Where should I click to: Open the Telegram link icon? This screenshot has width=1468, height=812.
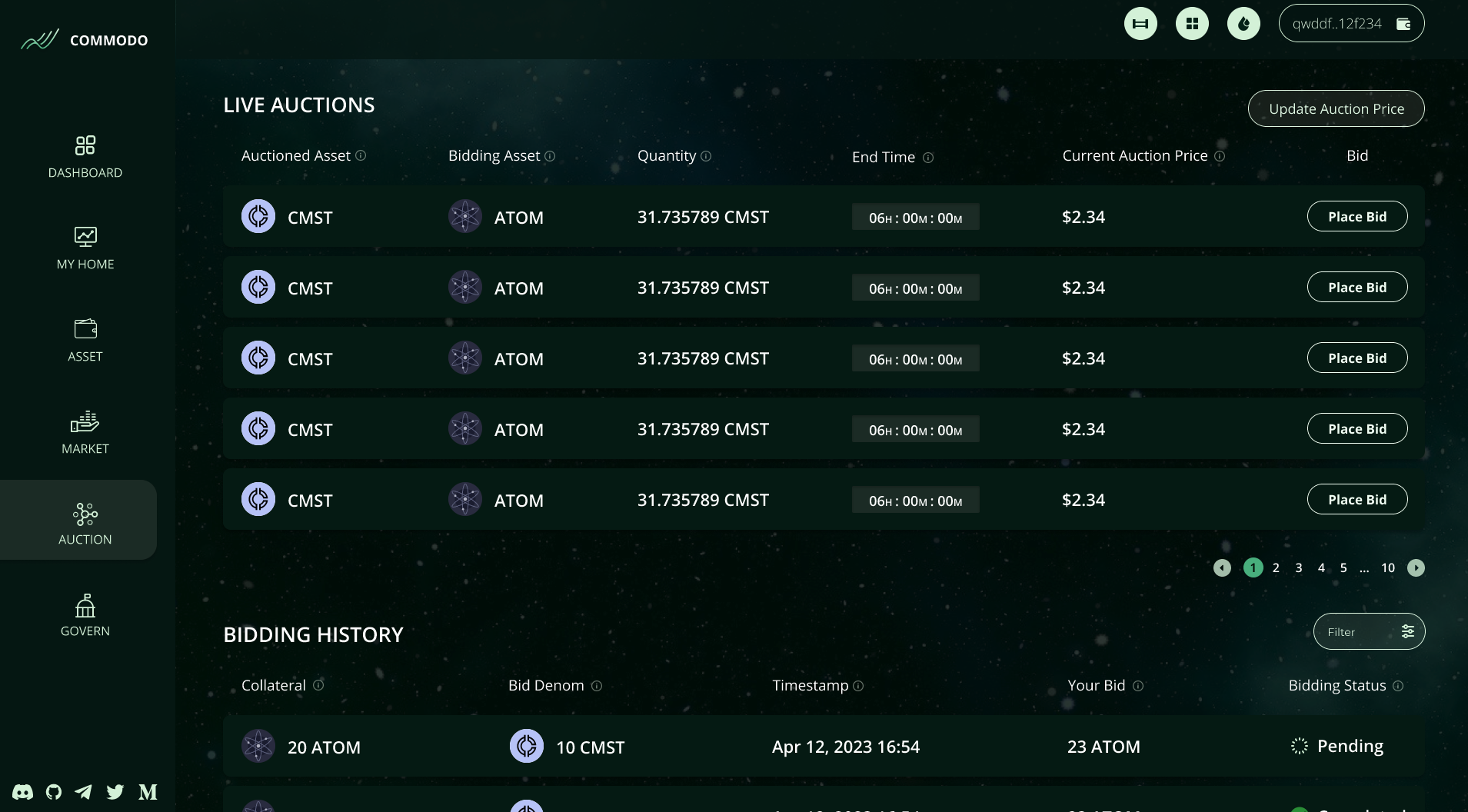coord(84,792)
